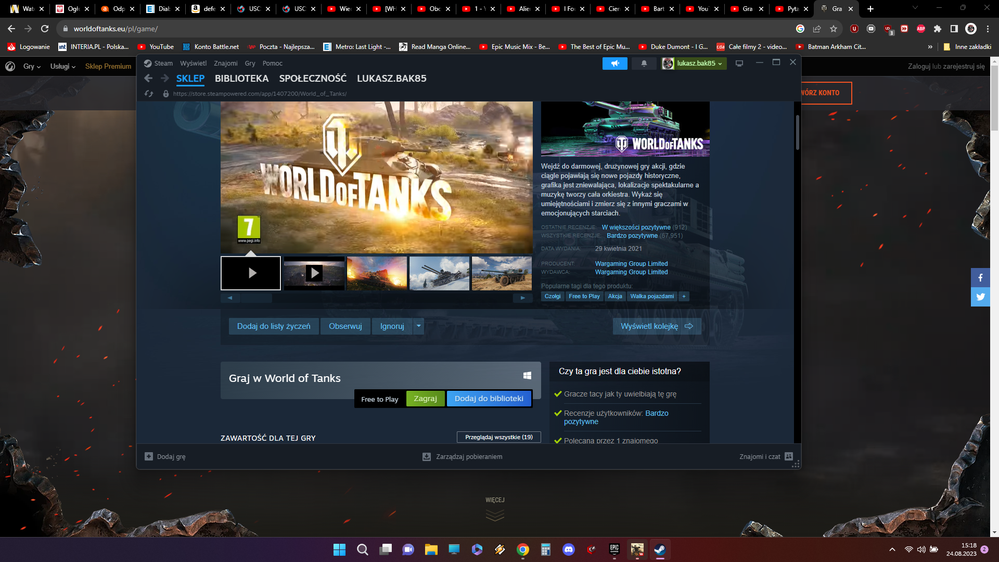The height and width of the screenshot is (562, 999).
Task: Select the first video thumbnail
Action: coord(250,273)
